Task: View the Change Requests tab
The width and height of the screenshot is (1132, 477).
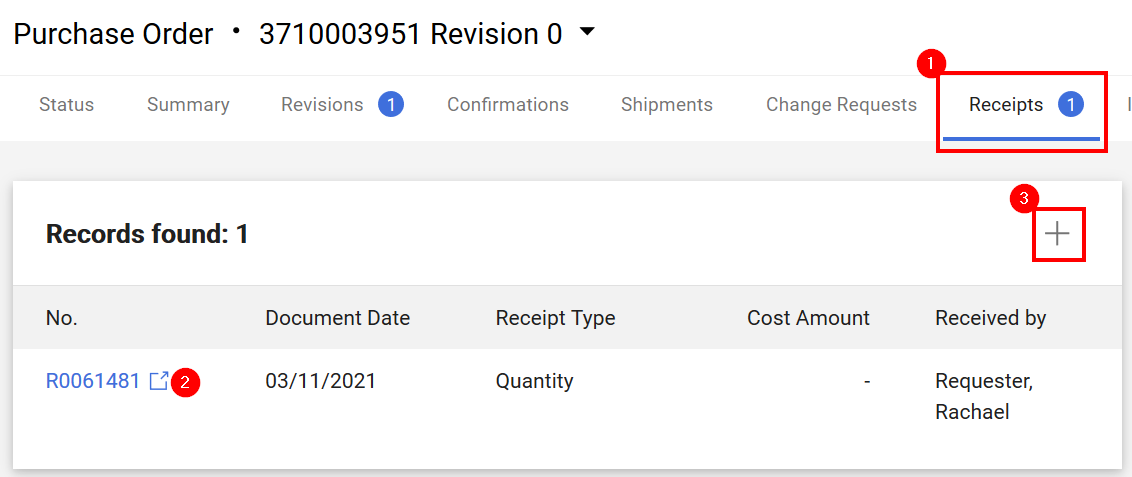Action: [841, 105]
